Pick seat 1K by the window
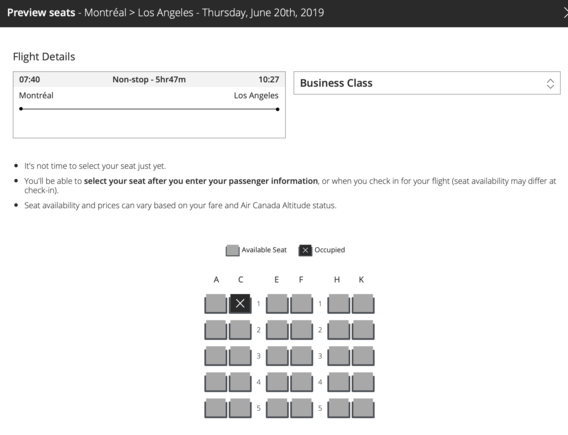 click(x=363, y=304)
